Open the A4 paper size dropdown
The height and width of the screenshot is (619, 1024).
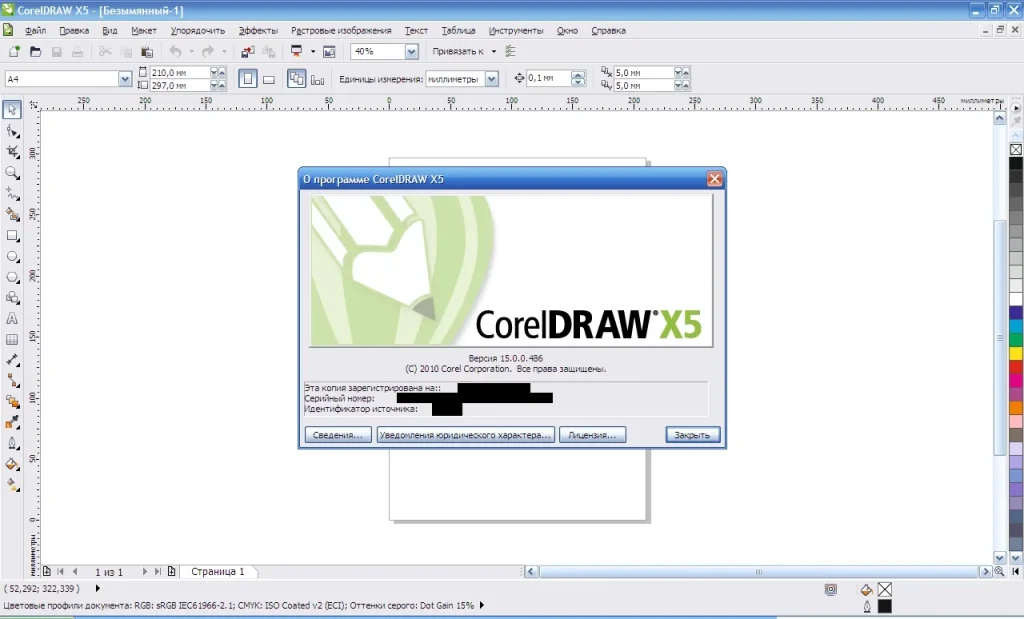[123, 77]
